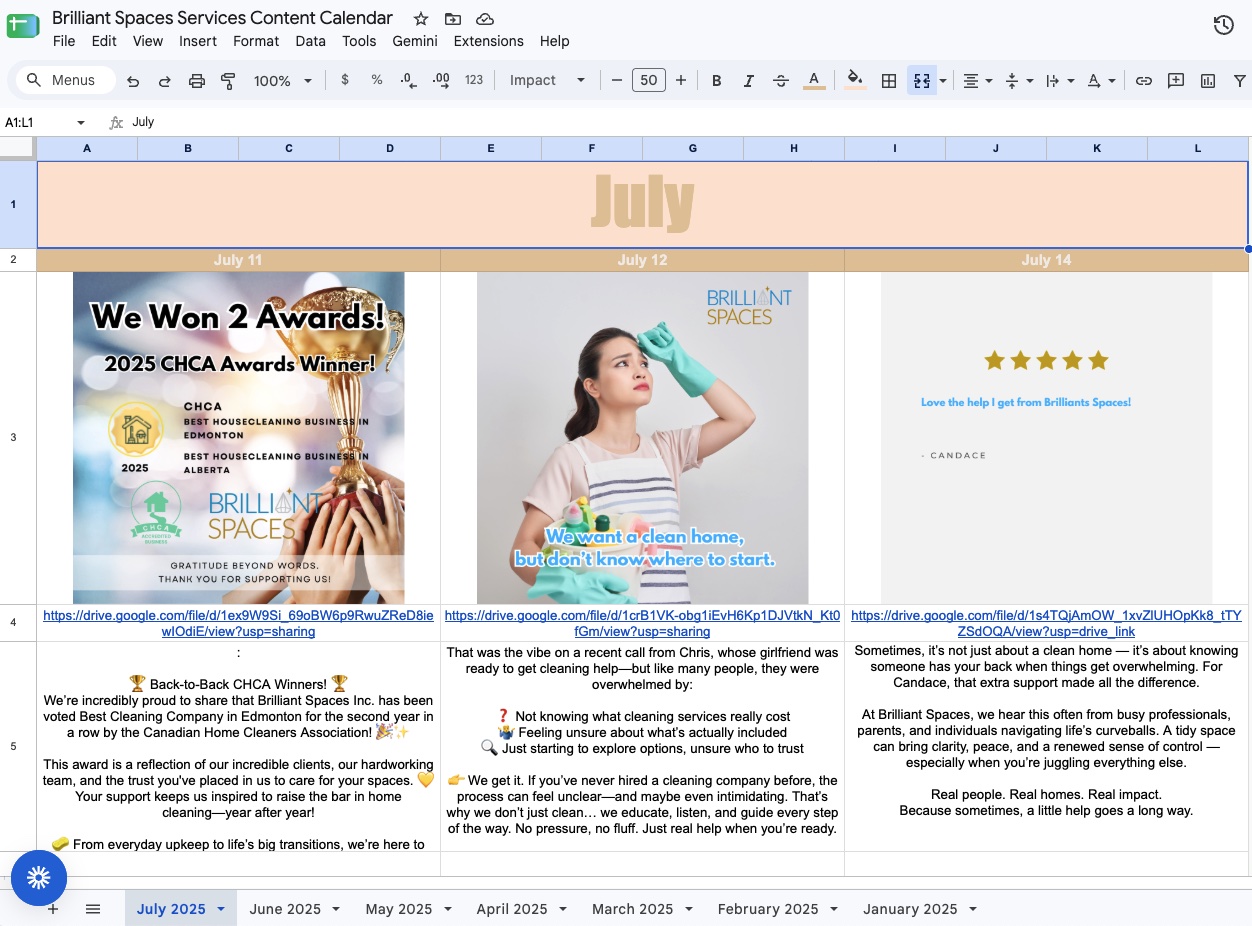Add a new sheet with plus button

[53, 909]
